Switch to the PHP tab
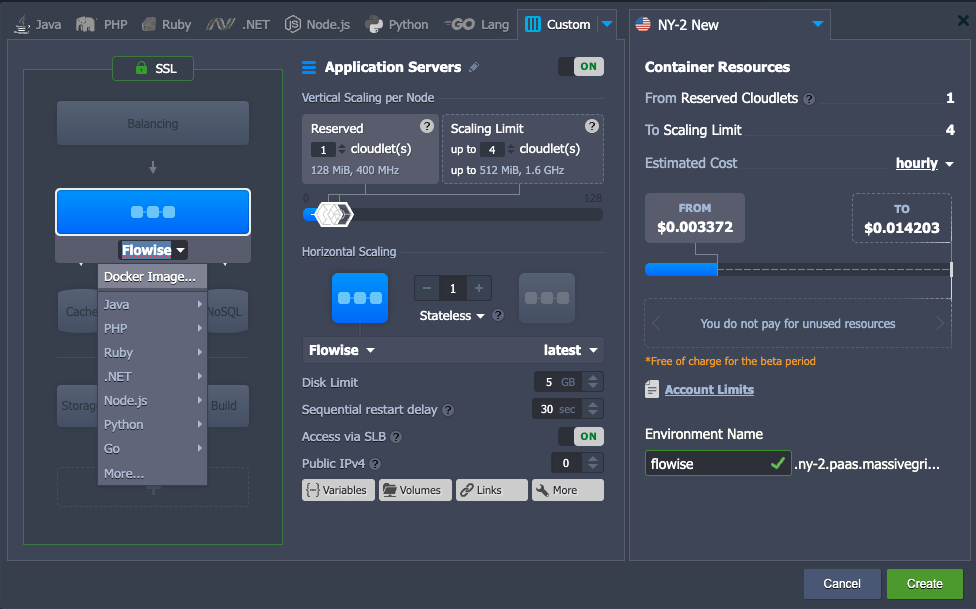 (101, 25)
